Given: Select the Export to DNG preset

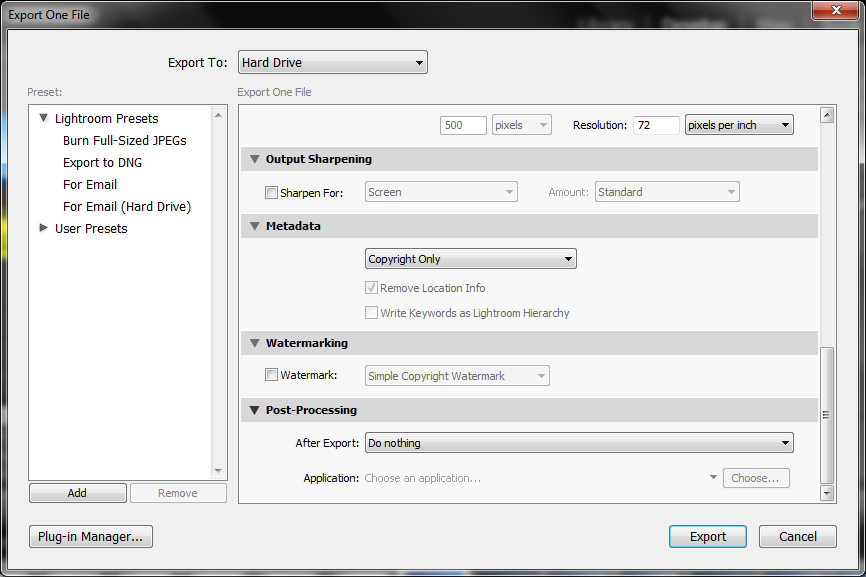Looking at the screenshot, I should 102,163.
